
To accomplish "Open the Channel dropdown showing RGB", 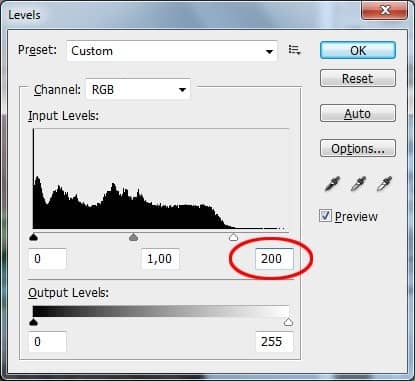I will 138,89.
